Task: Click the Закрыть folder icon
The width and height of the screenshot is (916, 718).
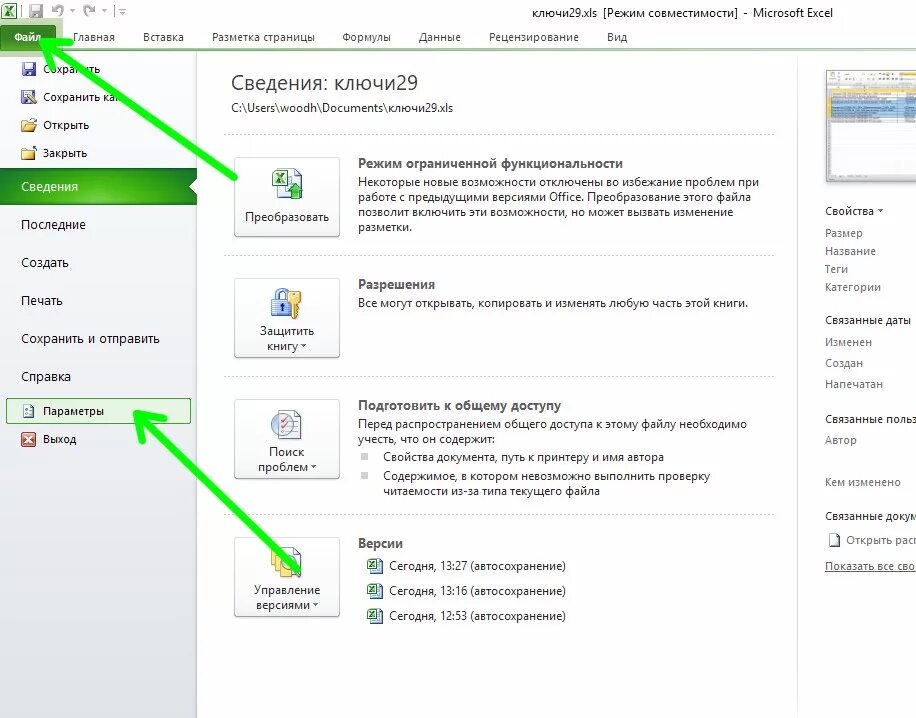Action: pos(29,153)
